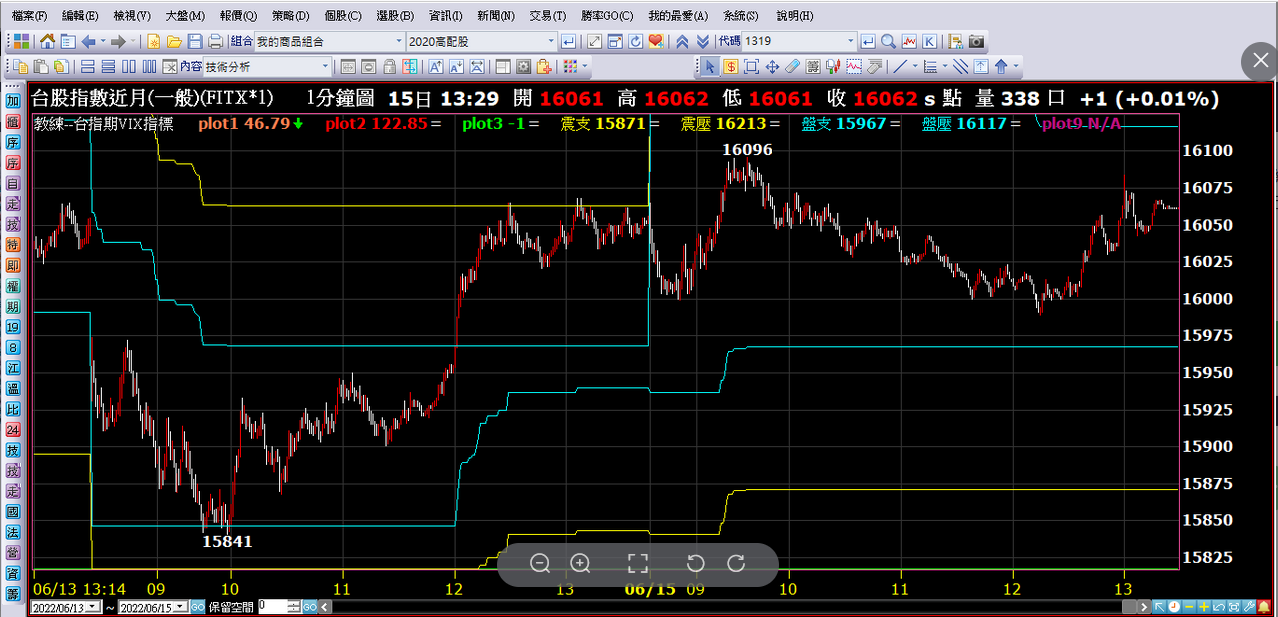Click the rotate right icon in the viewer overlay
This screenshot has width=1278, height=617.
coord(736,563)
